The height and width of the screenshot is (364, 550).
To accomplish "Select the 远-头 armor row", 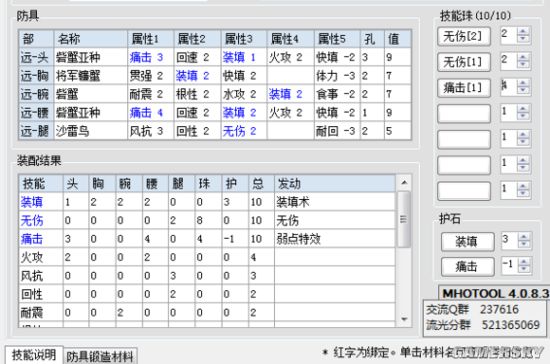I will pos(215,57).
